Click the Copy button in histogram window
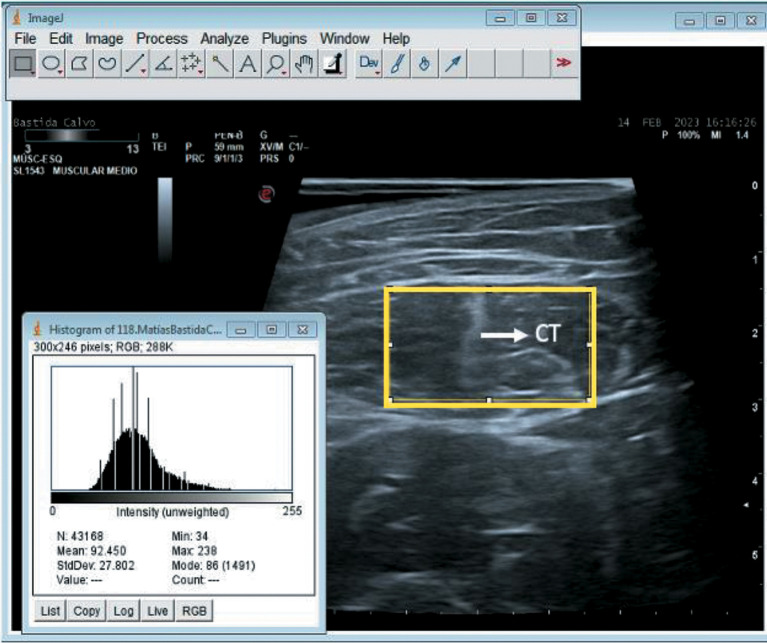767x643 pixels. click(x=86, y=610)
